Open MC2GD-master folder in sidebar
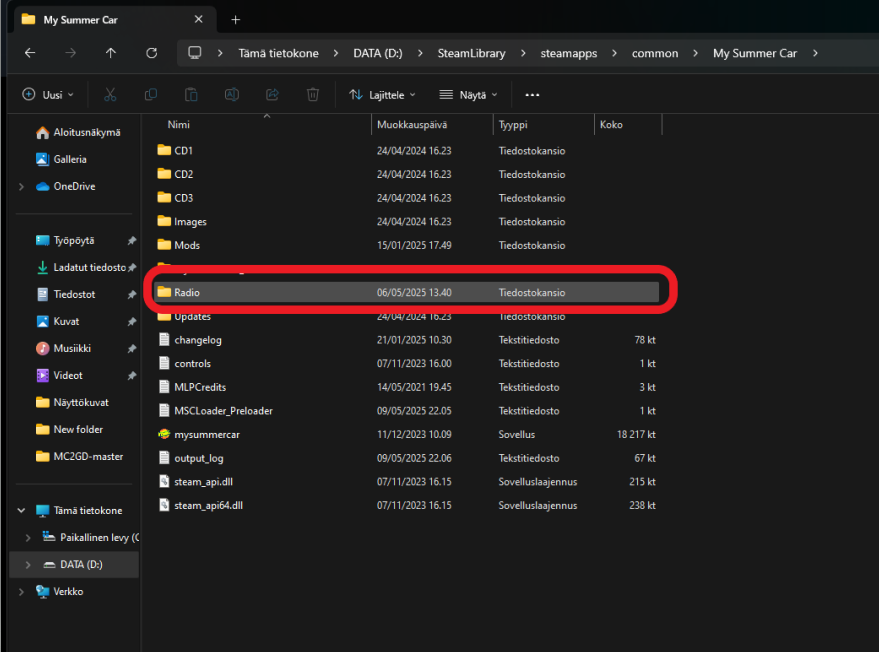Image resolution: width=879 pixels, height=652 pixels. pos(79,456)
